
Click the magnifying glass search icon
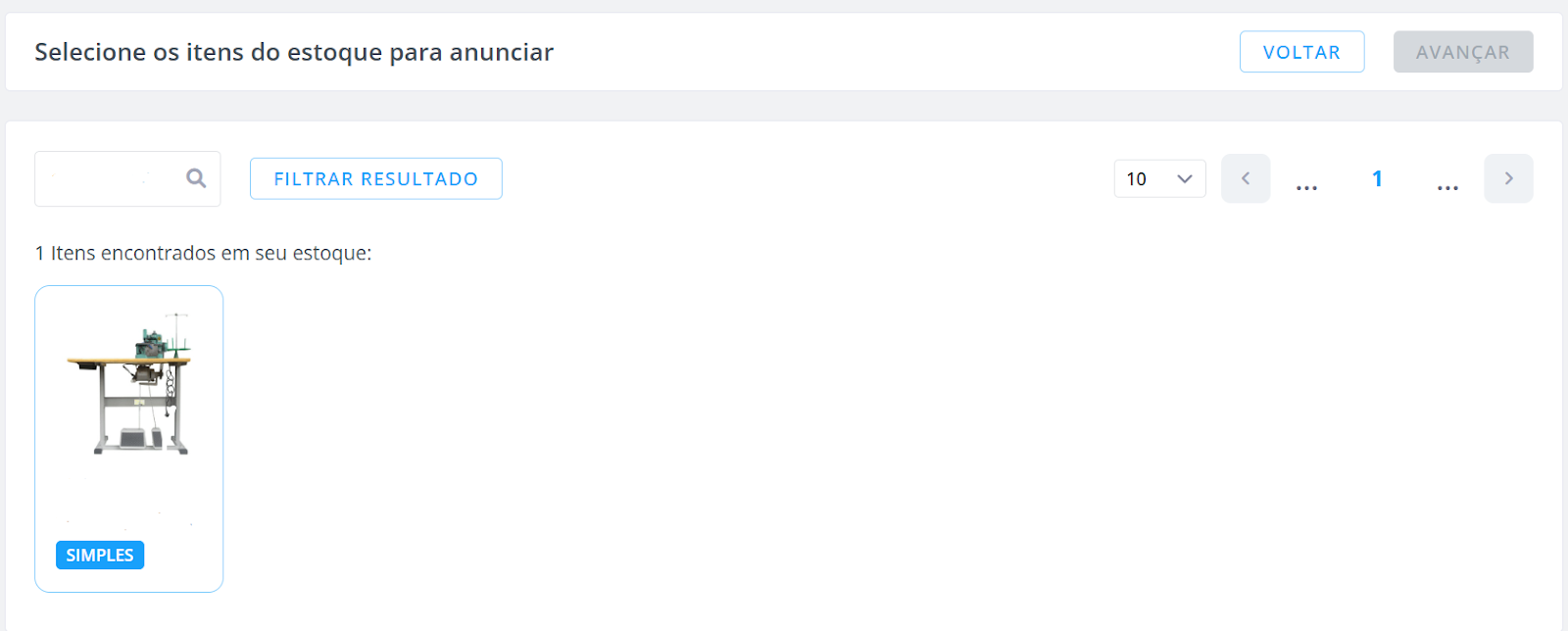(x=196, y=178)
